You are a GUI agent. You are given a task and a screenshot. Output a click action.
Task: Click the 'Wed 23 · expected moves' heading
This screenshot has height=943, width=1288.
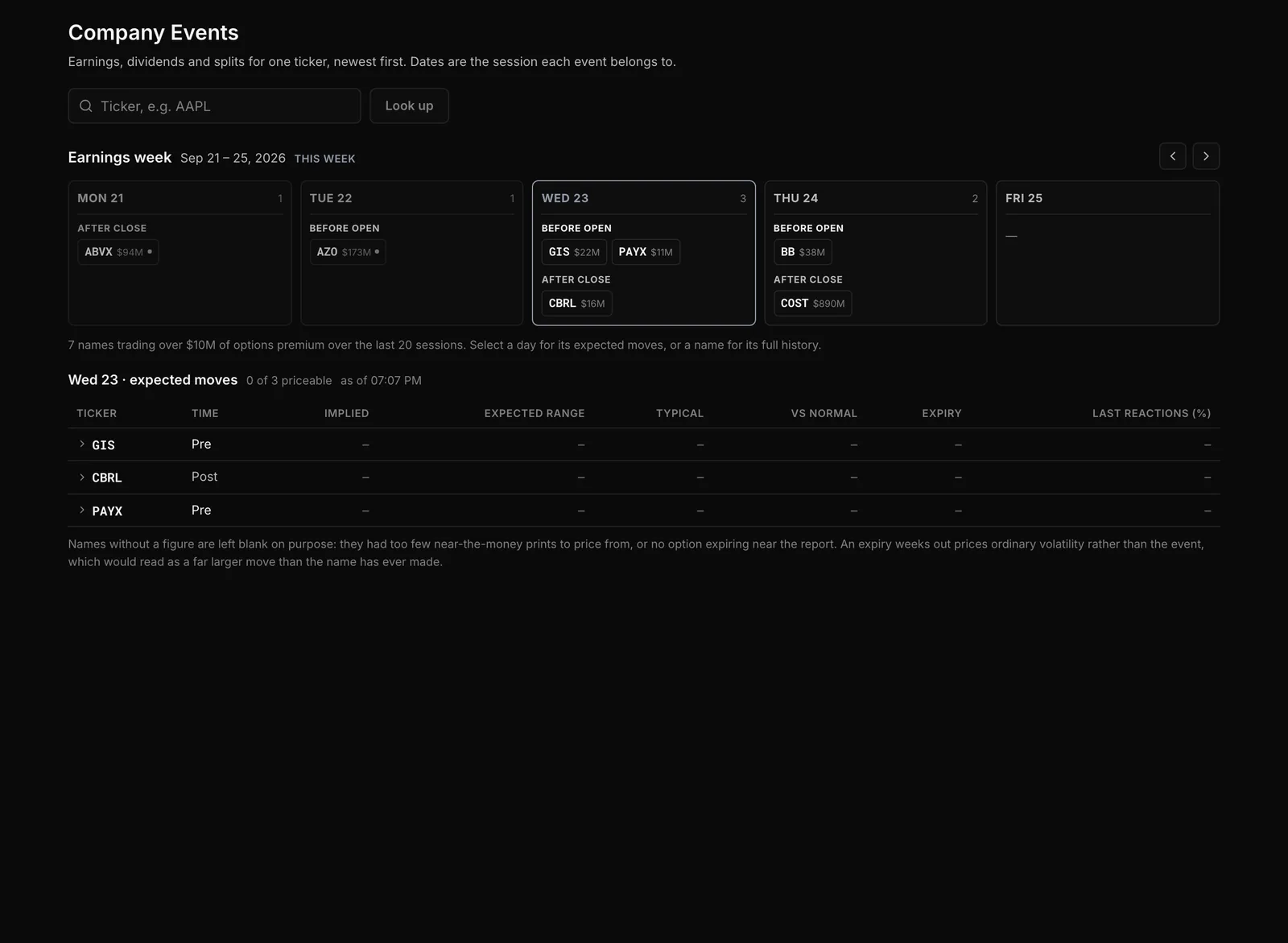point(153,380)
